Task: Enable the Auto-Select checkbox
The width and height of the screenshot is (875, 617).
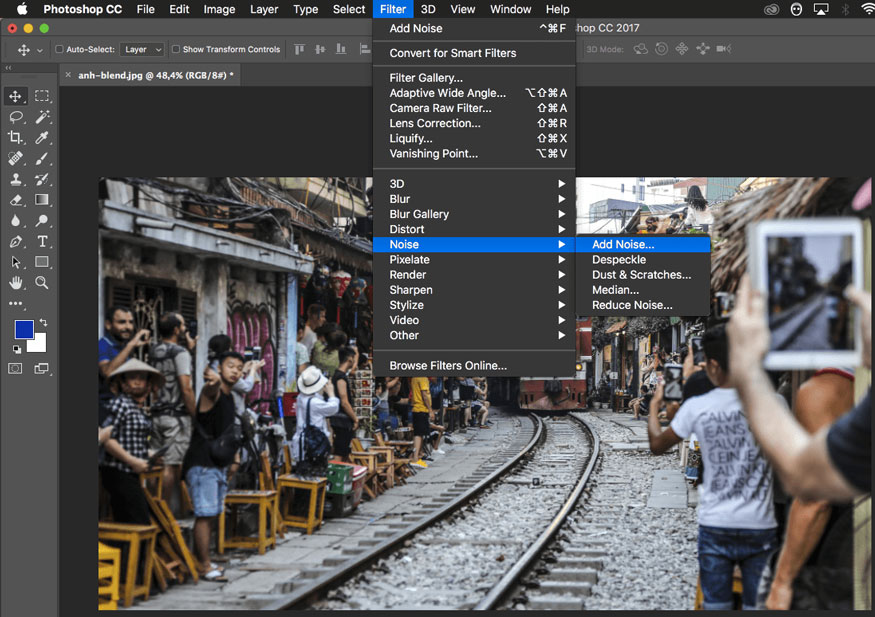Action: pos(59,49)
